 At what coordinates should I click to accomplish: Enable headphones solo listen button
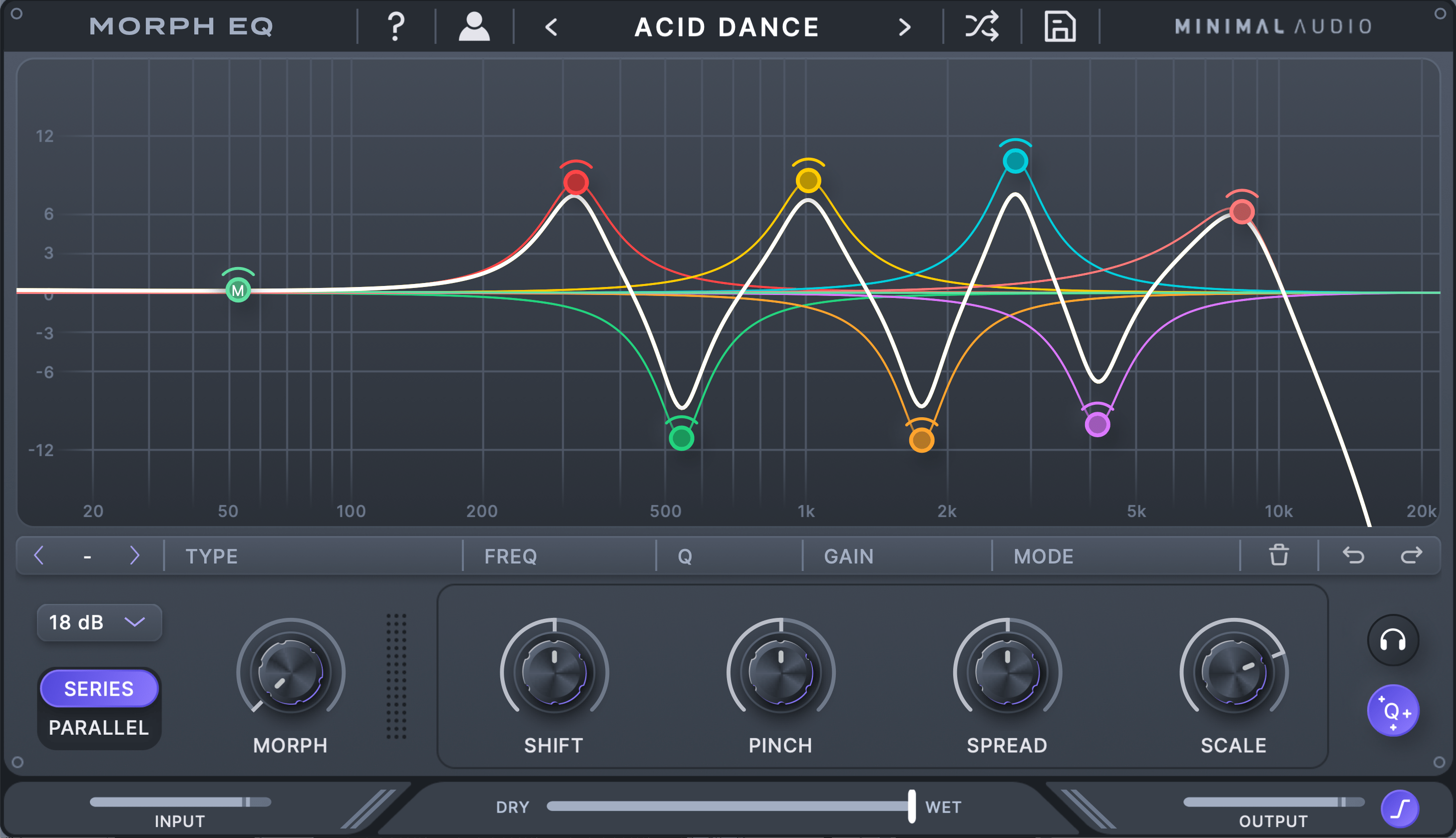[1392, 640]
